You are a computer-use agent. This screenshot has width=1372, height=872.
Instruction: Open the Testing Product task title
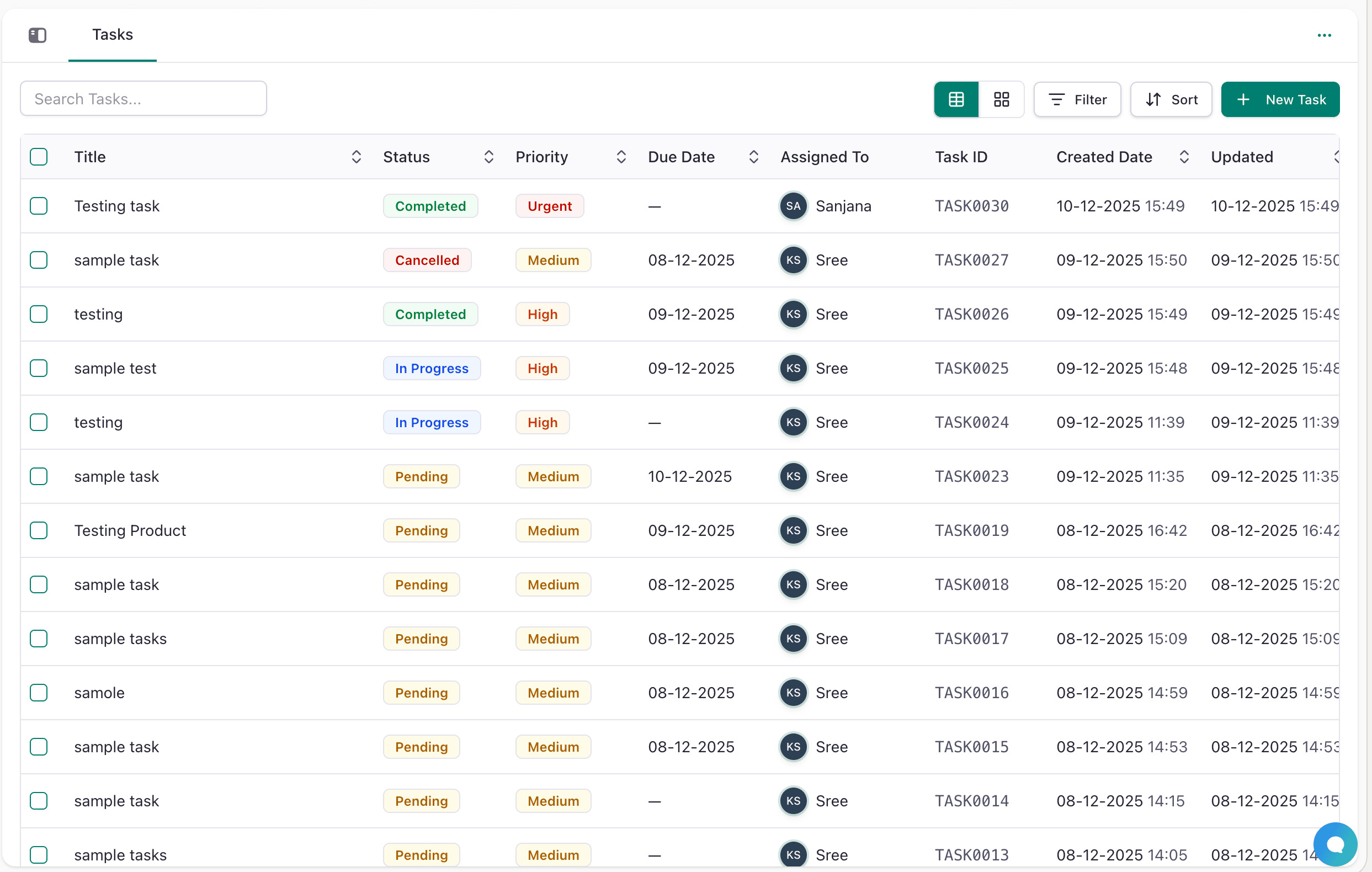130,530
